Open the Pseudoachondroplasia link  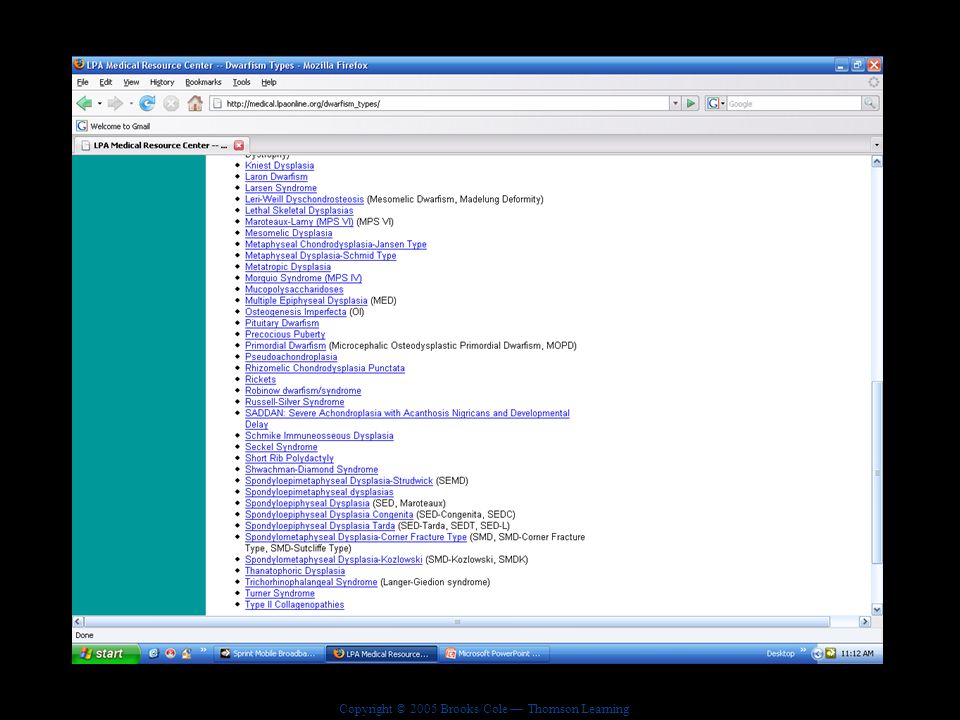[x=291, y=357]
